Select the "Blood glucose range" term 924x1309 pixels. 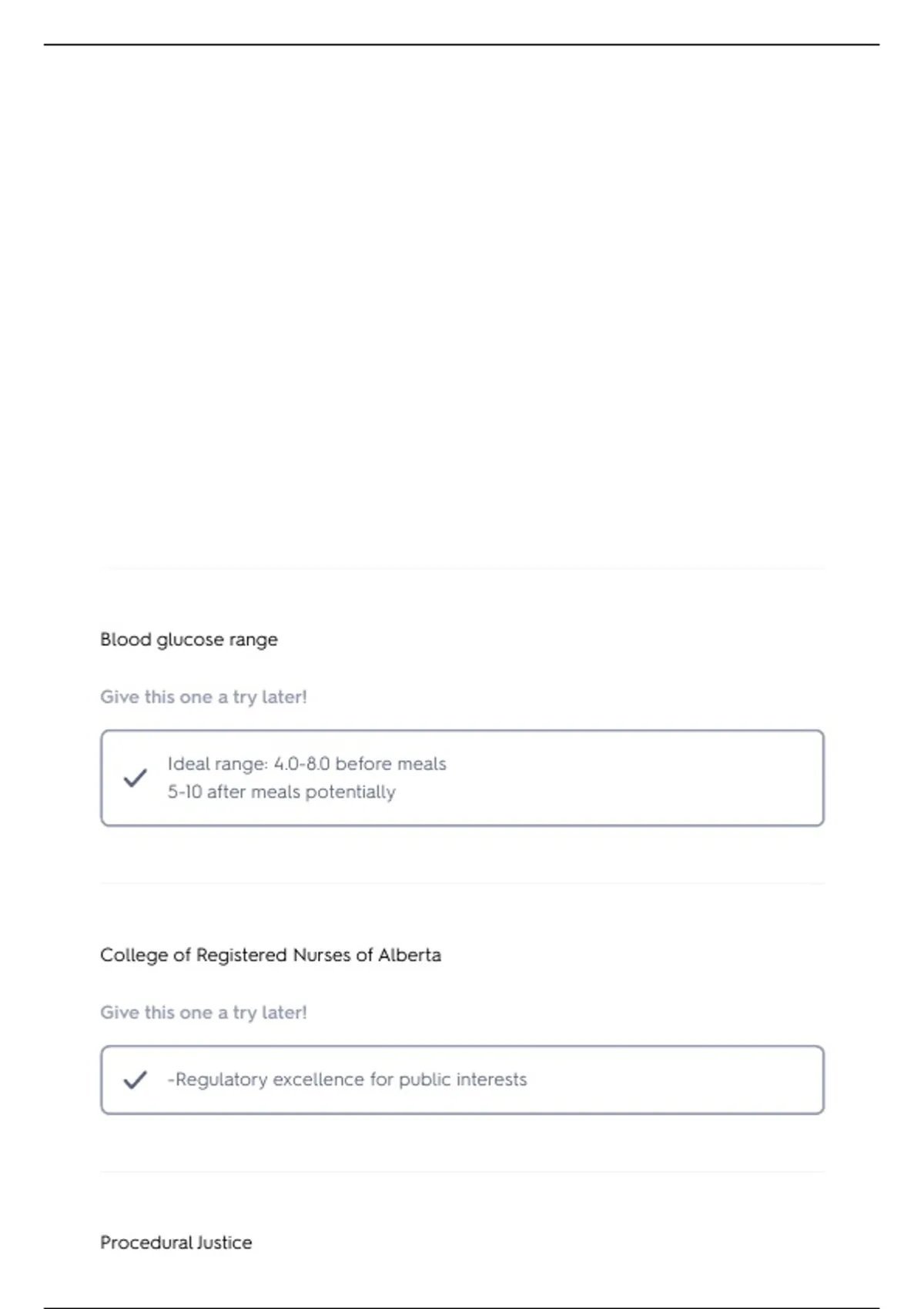(189, 640)
